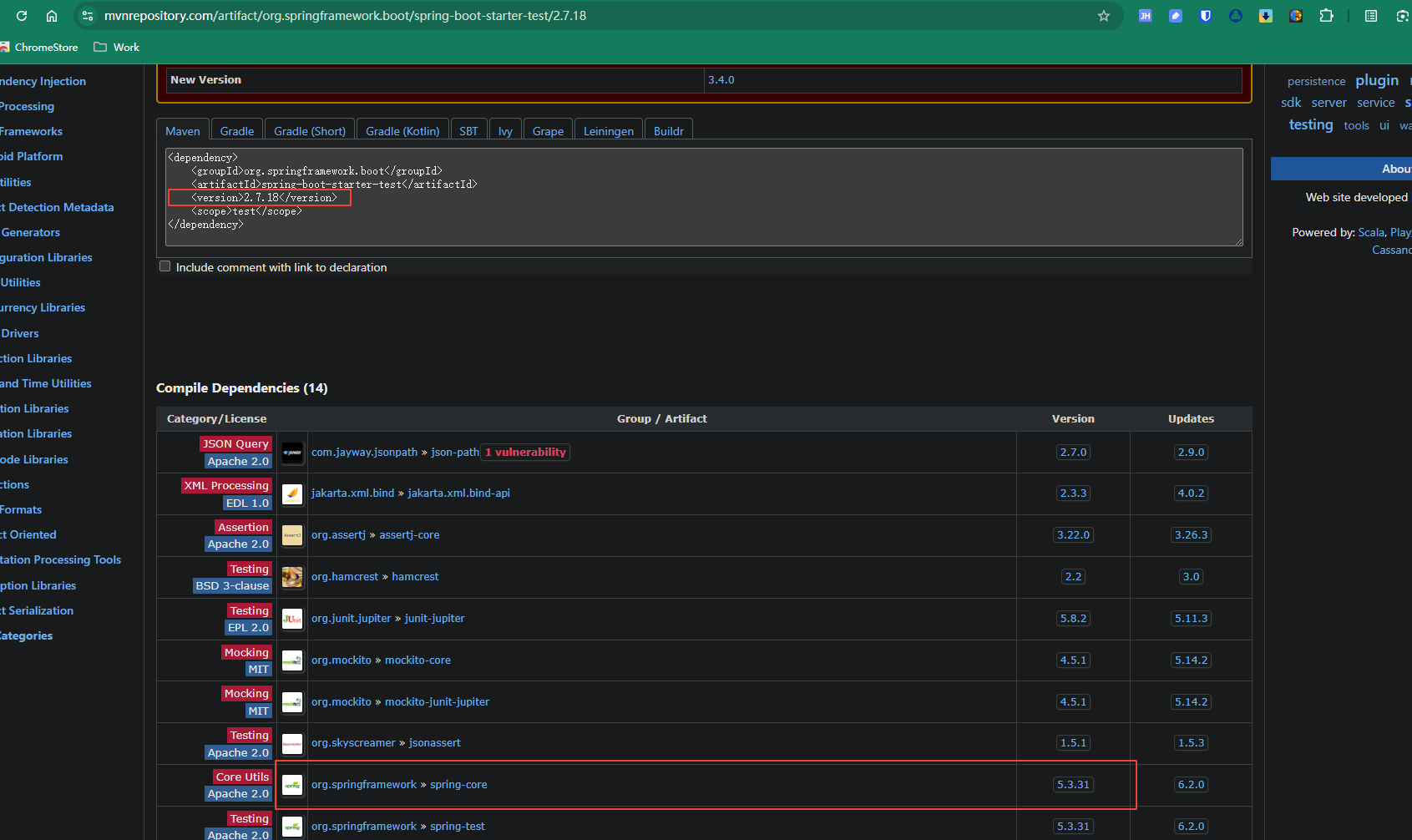Image resolution: width=1412 pixels, height=840 pixels.
Task: Open the Work bookmarks folder
Action: tap(117, 48)
